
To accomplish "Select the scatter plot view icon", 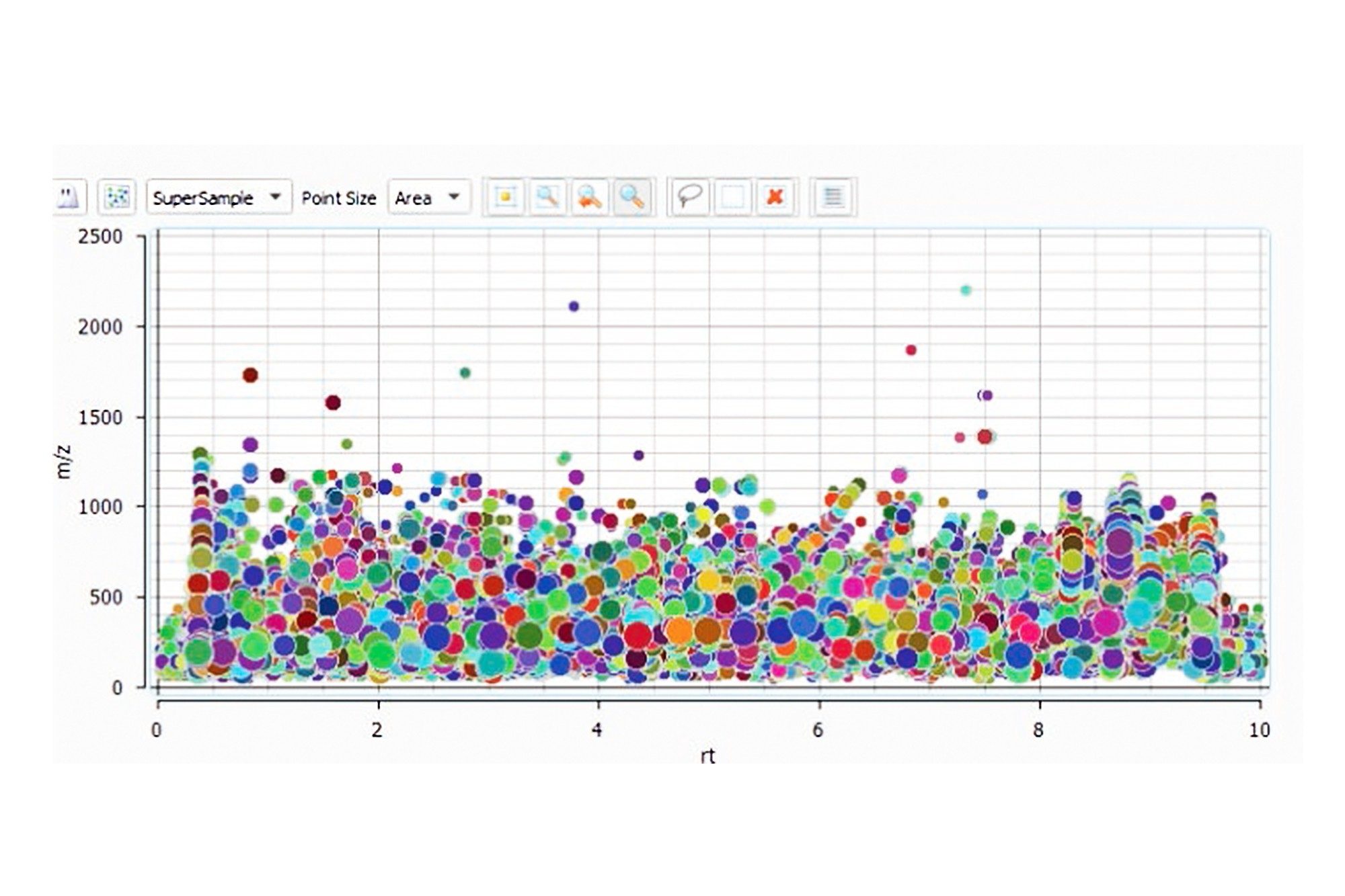I will 118,198.
